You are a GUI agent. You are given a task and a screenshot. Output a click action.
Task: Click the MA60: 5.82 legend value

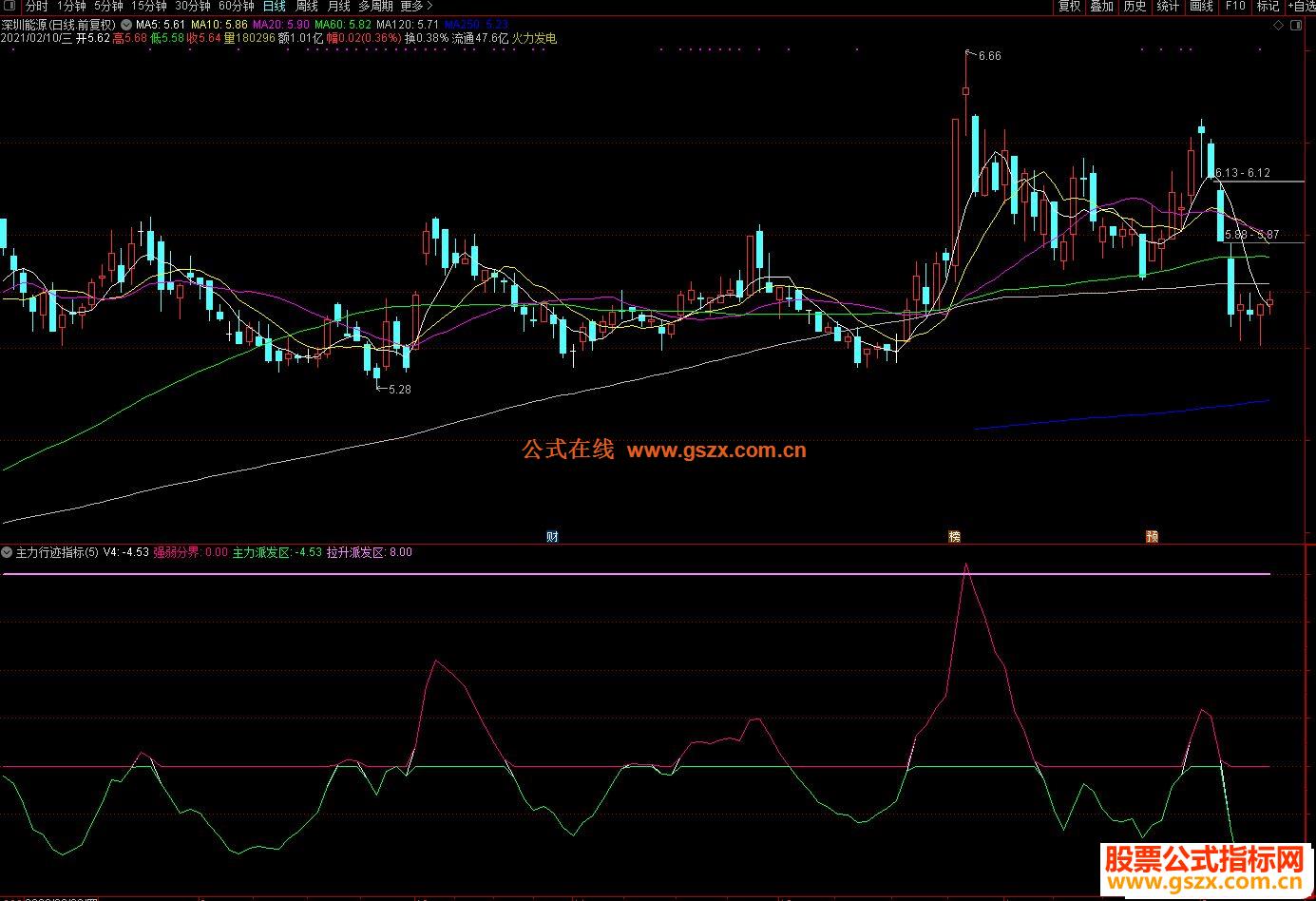tap(342, 25)
